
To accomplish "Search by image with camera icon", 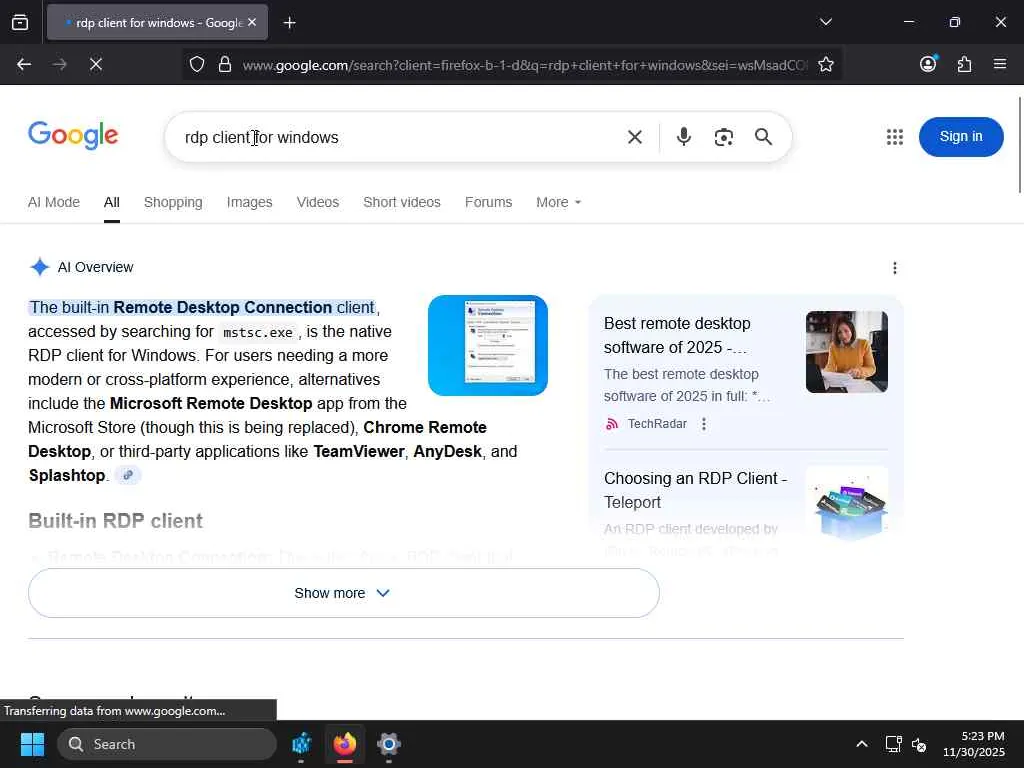I will point(724,137).
